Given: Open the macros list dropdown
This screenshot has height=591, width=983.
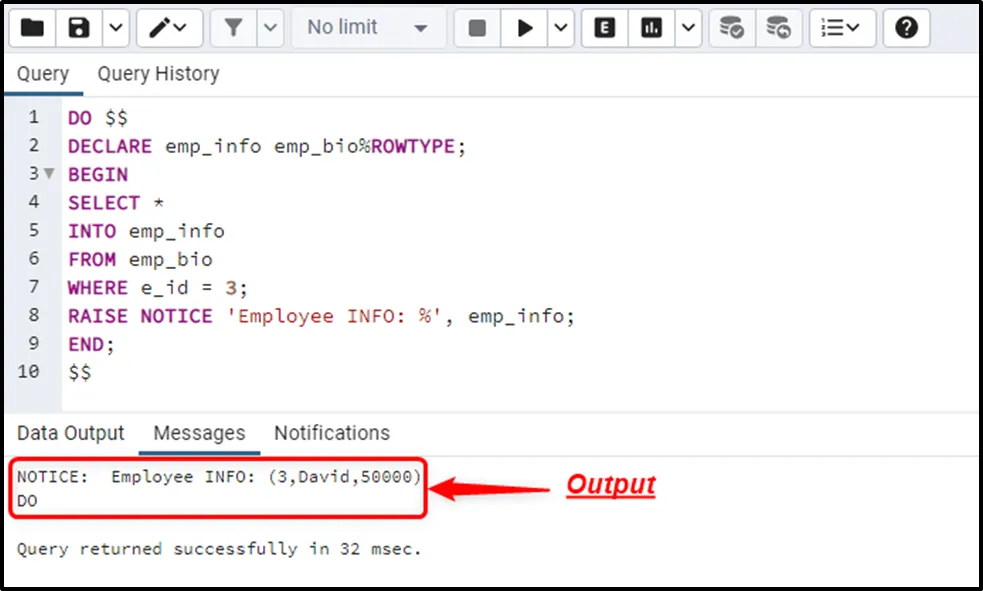Looking at the screenshot, I should pos(841,28).
